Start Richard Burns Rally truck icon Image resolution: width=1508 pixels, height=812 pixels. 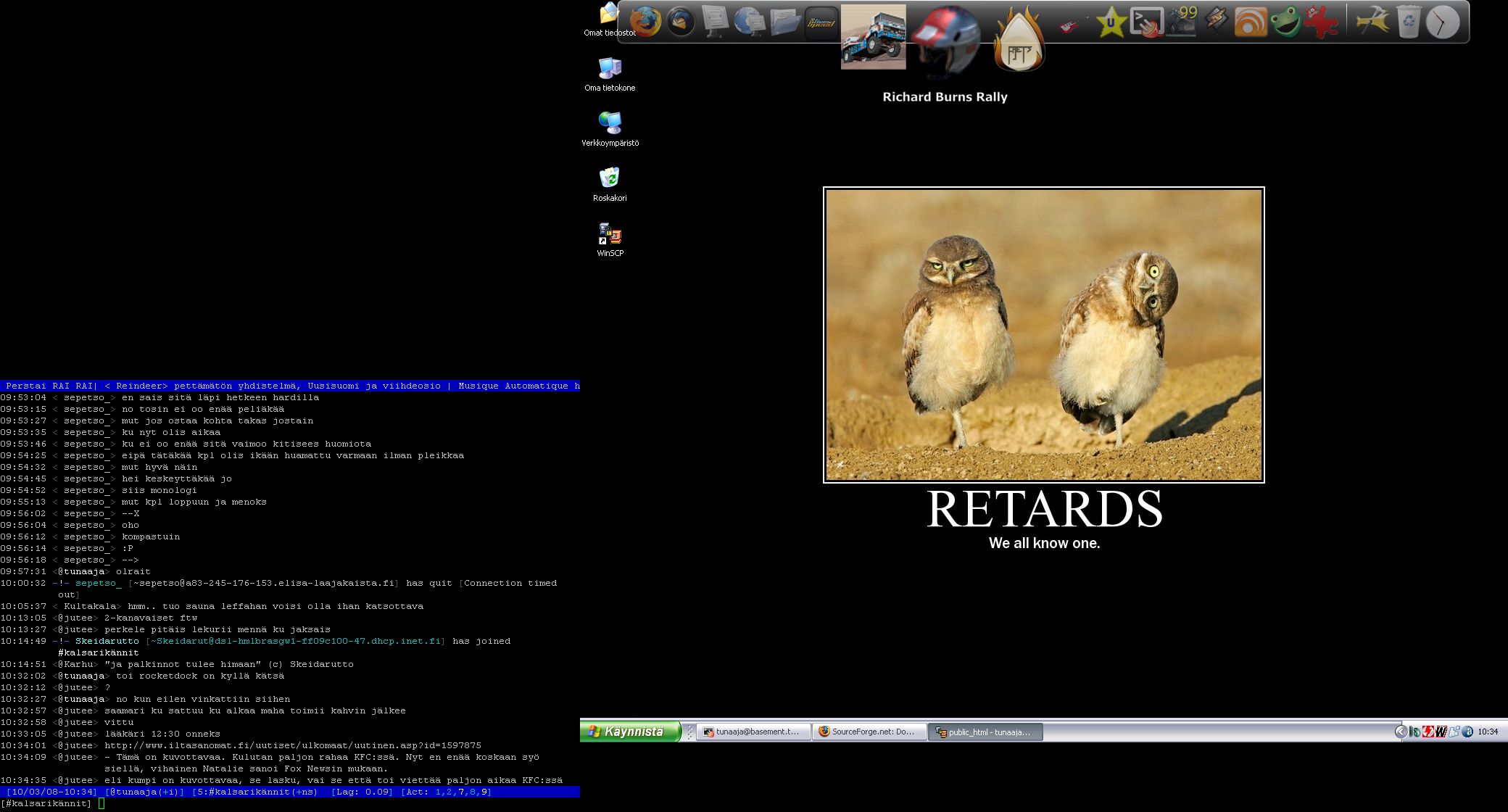(873, 37)
